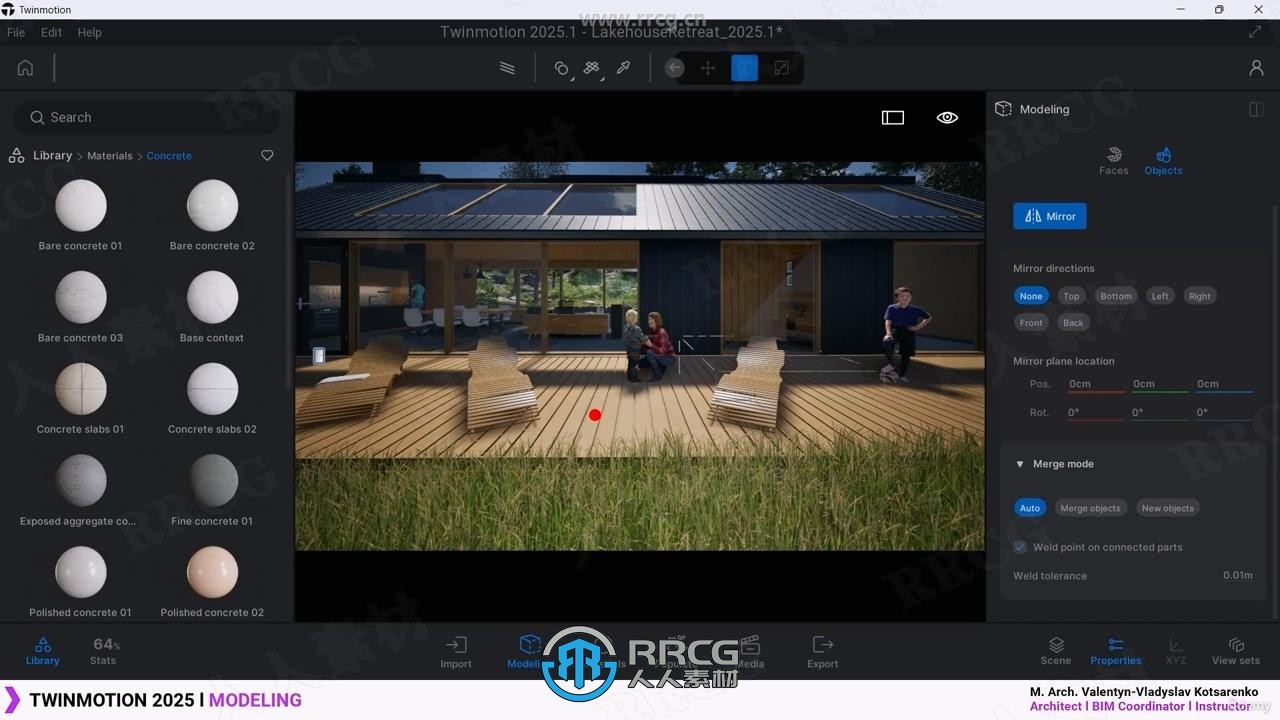Go to the Home screen icon
This screenshot has width=1280, height=720.
pos(25,68)
